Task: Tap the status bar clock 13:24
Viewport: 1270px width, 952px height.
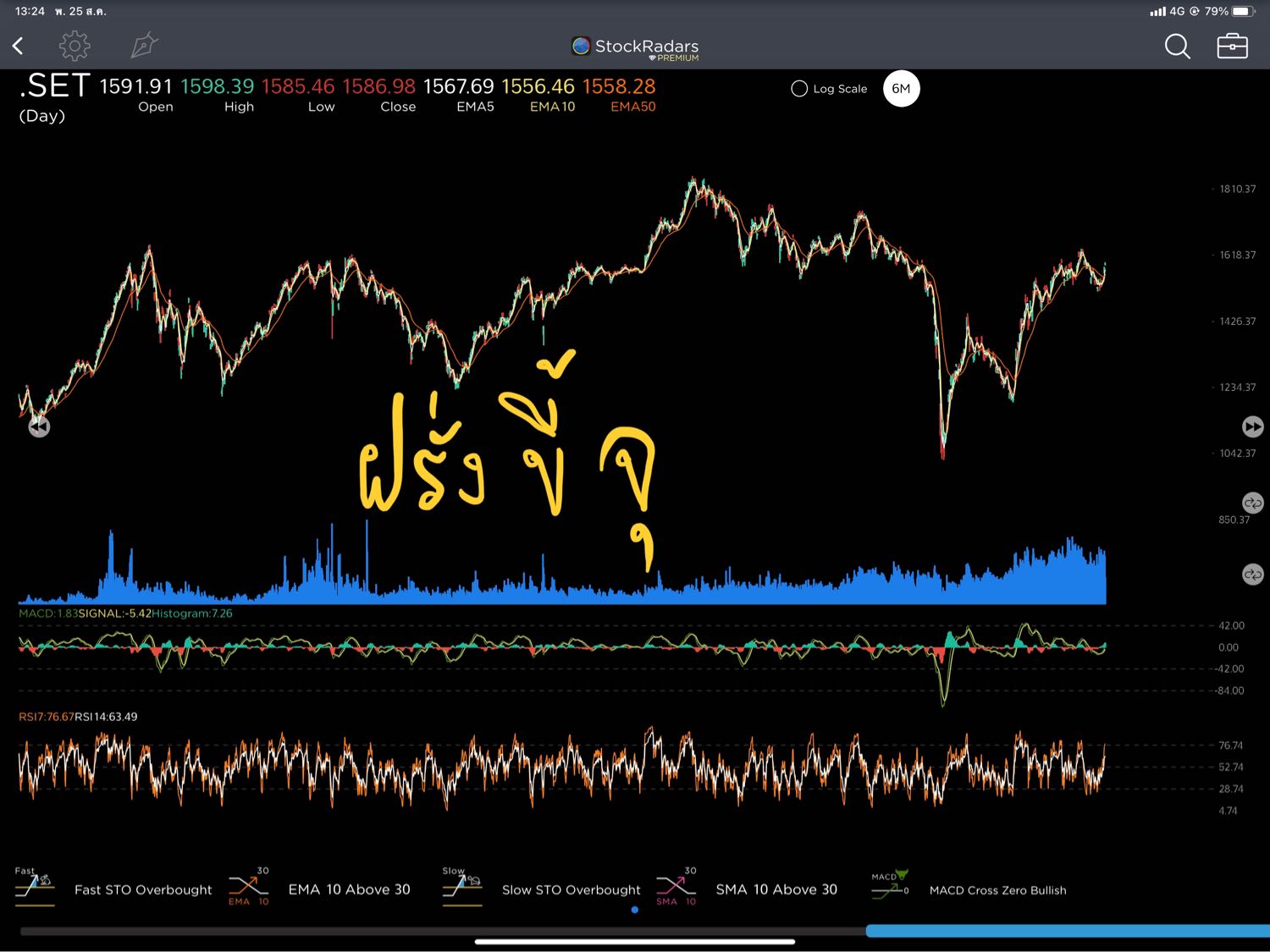Action: [30, 11]
